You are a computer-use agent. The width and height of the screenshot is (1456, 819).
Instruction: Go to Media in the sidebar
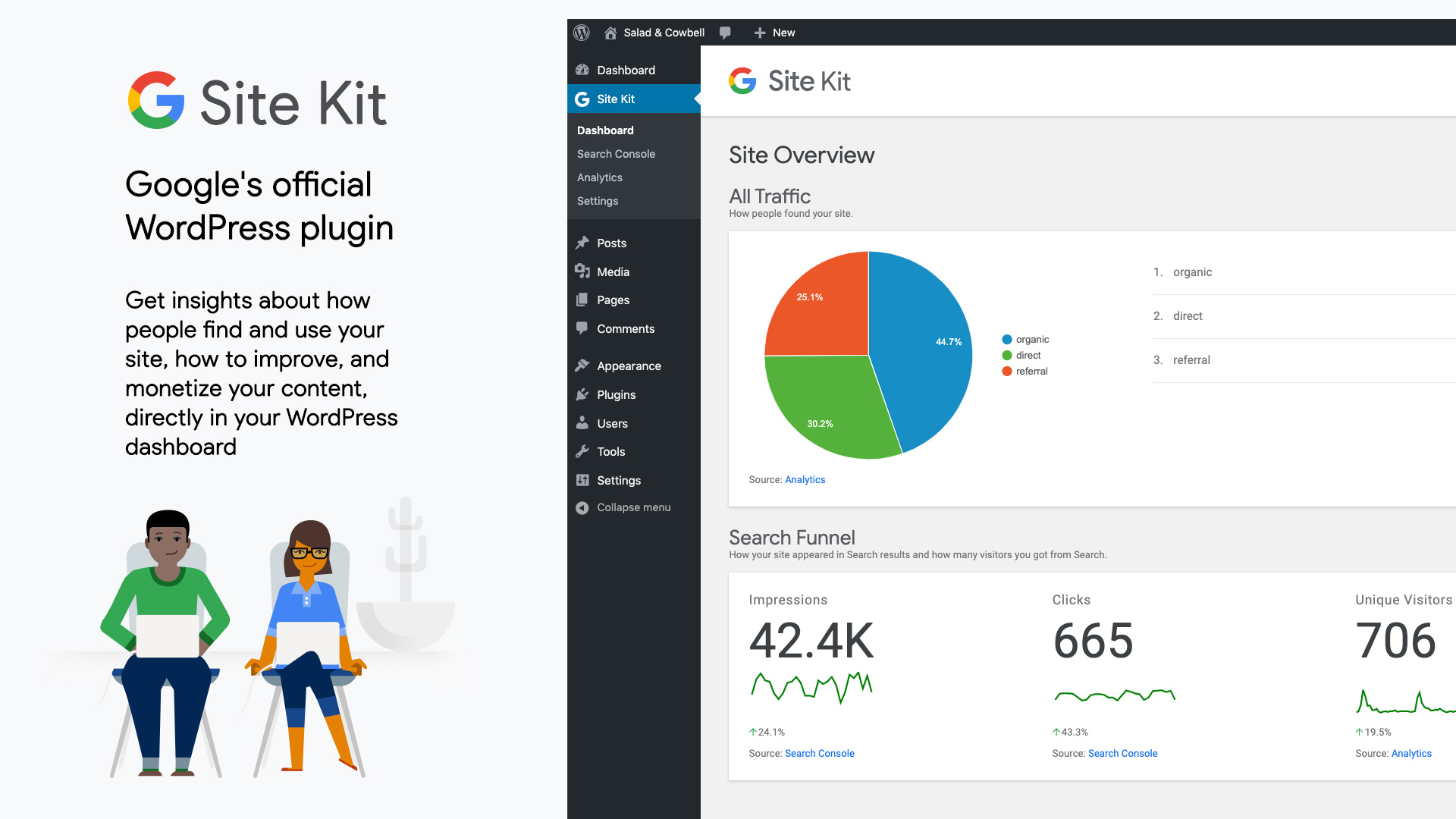pos(634,271)
